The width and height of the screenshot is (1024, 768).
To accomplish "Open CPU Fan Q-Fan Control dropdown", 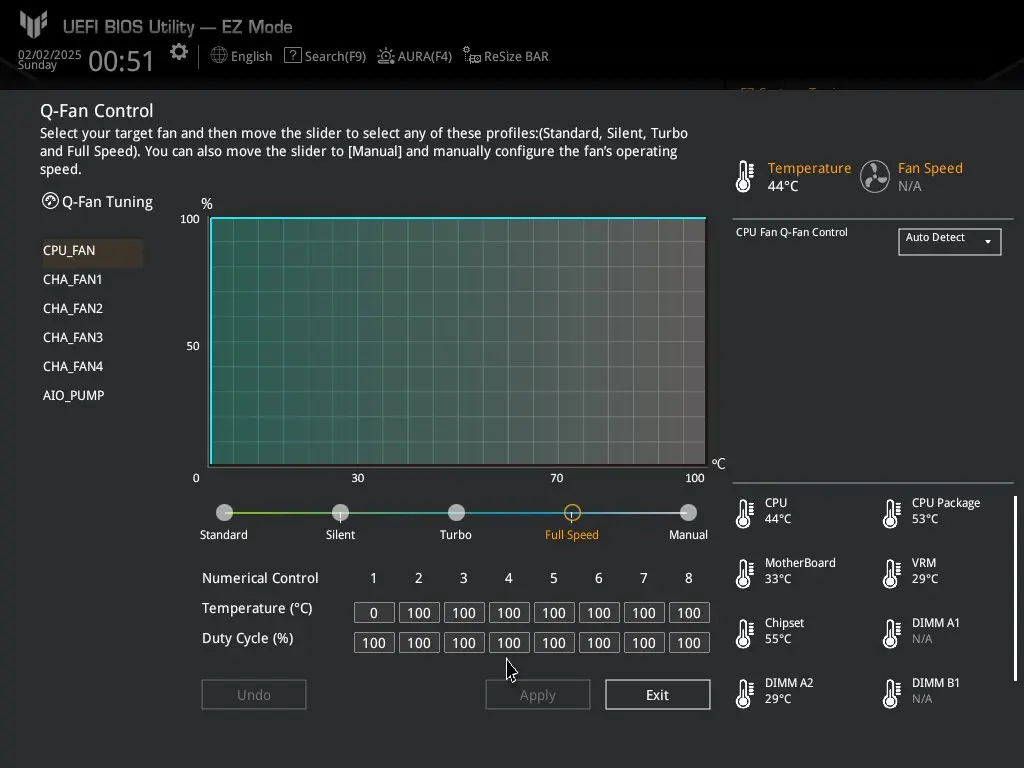I will (950, 242).
